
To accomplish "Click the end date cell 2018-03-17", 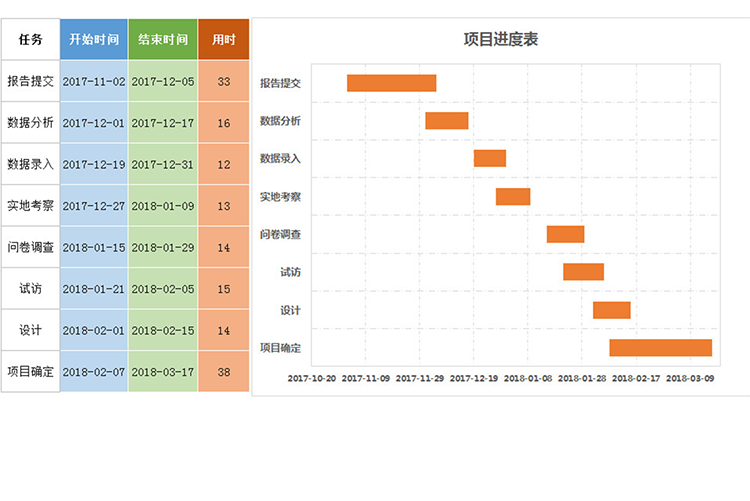I will pos(163,371).
